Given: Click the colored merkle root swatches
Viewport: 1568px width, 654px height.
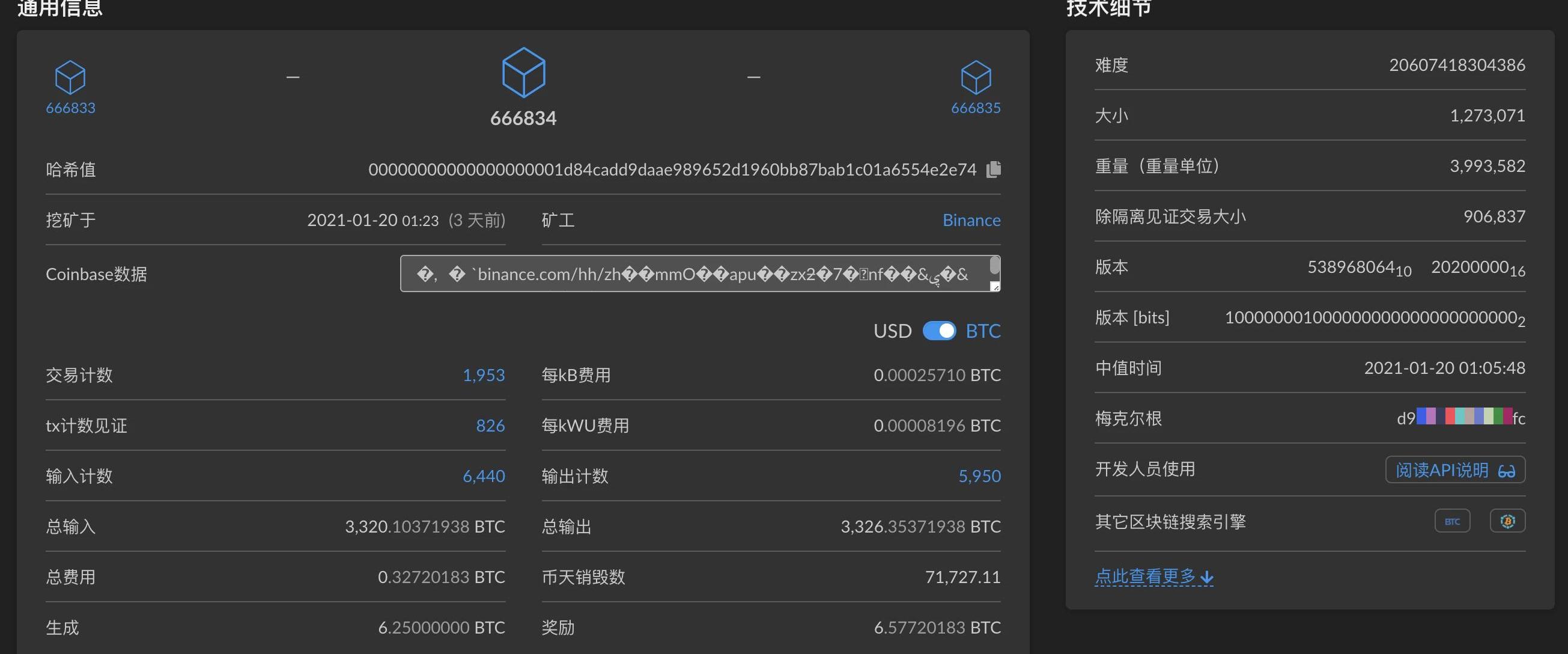Looking at the screenshot, I should [x=1464, y=417].
